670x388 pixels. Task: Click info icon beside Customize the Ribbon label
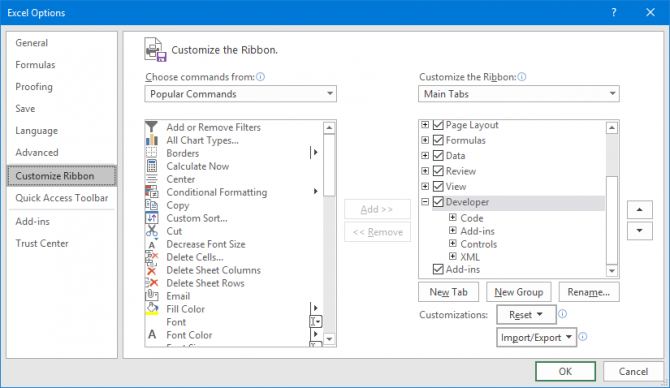(522, 76)
